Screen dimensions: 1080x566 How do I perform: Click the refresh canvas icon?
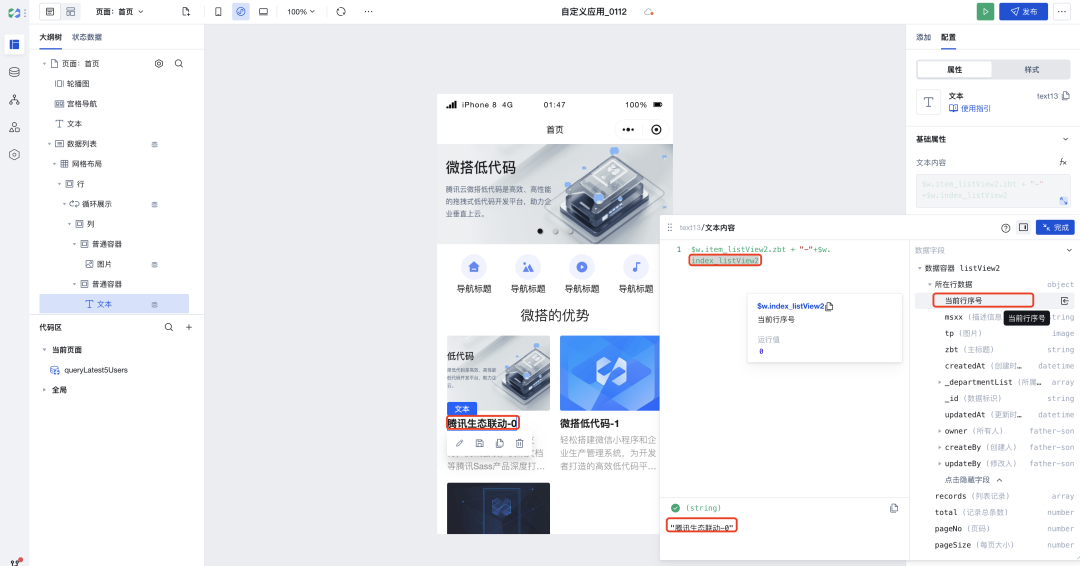(341, 12)
